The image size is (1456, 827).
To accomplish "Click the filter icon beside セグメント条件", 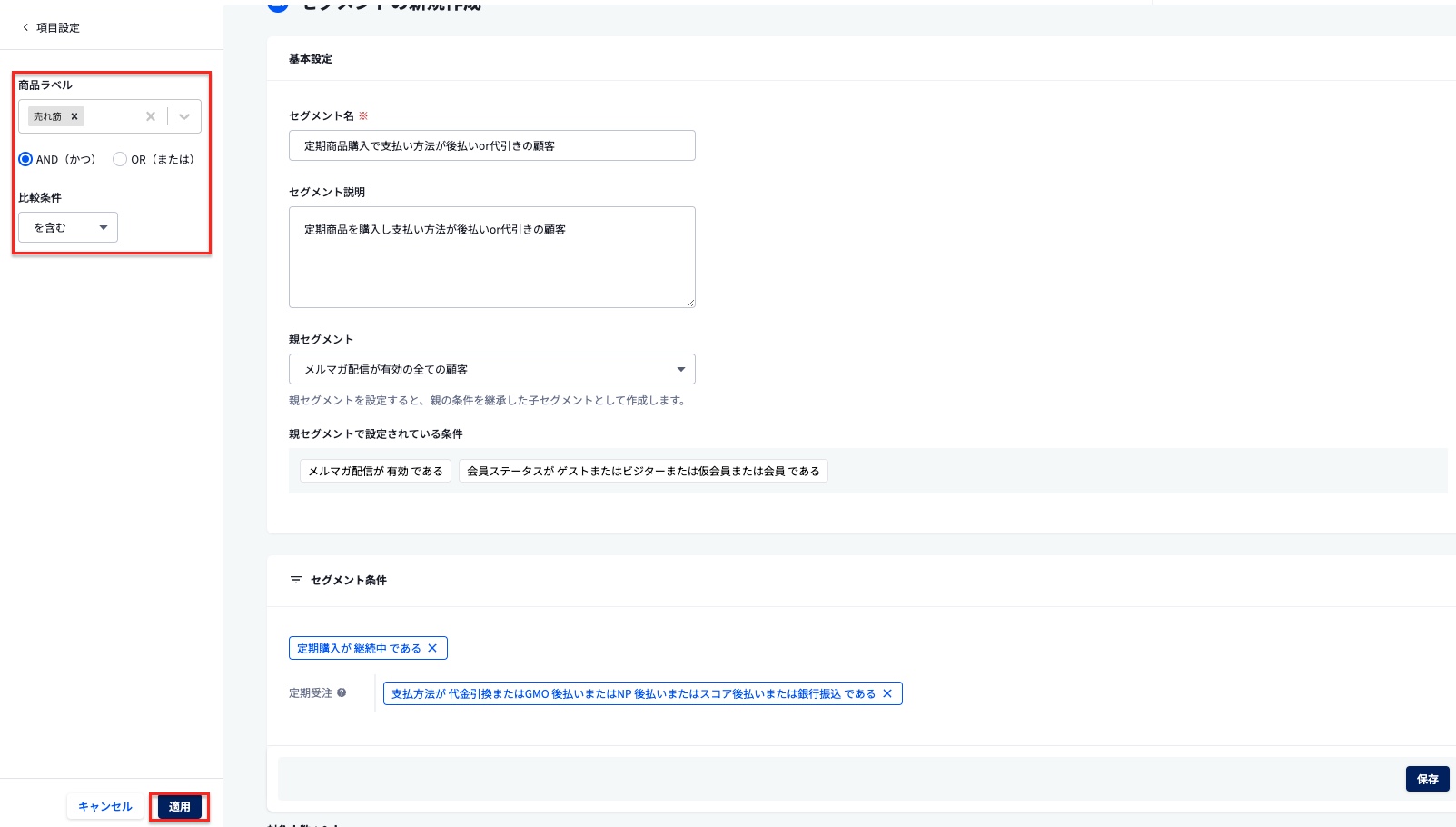I will point(295,580).
